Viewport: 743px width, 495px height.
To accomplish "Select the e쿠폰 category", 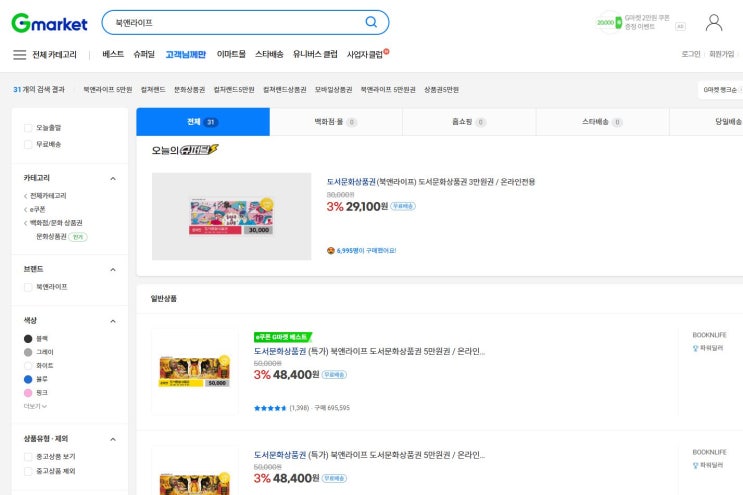I will [37, 209].
